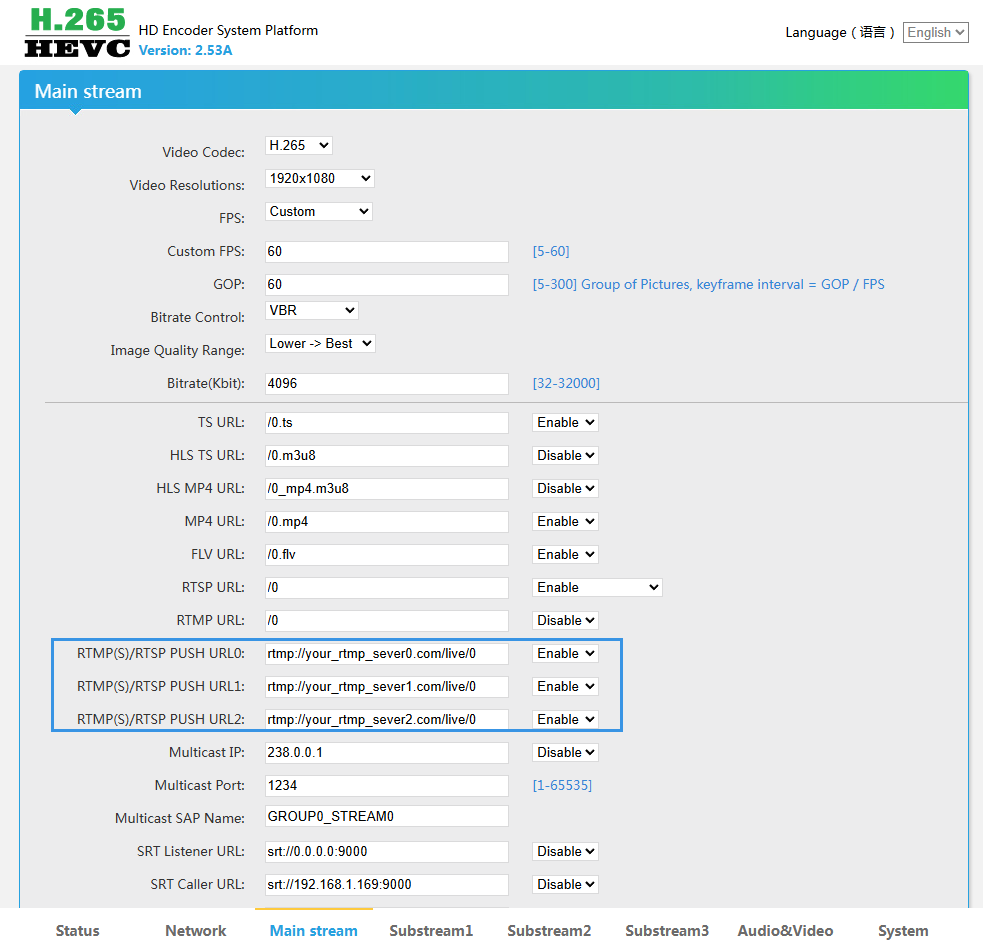
Task: Open the Image Quality Range dropdown
Action: (320, 344)
